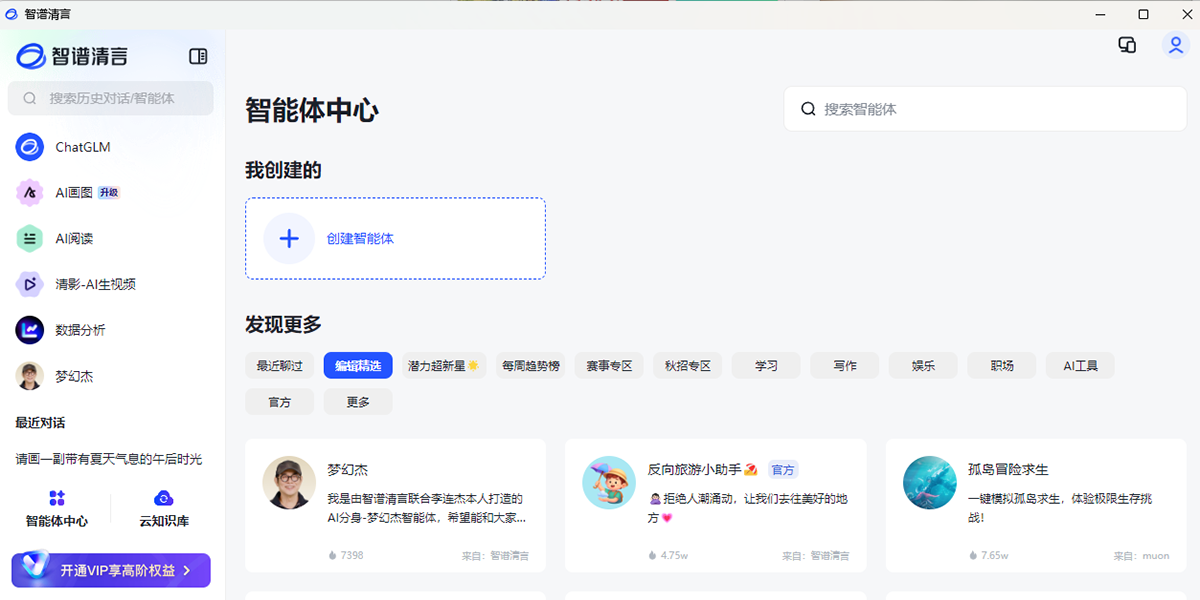
Task: Click the window switcher icon near the profile
Action: (1127, 46)
